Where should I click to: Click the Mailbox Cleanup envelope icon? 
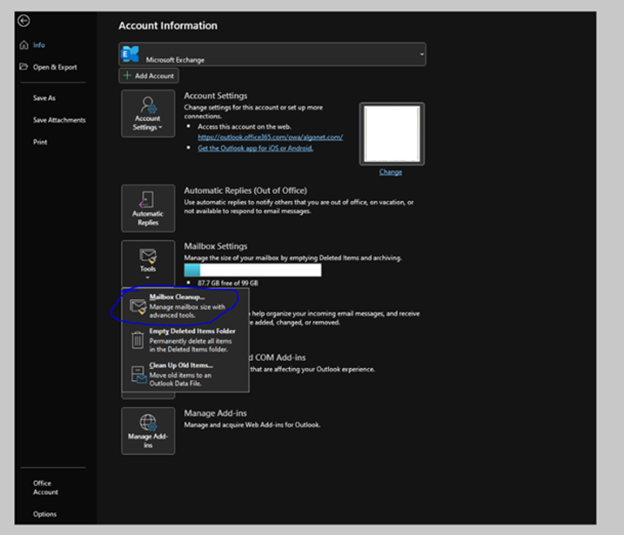coord(138,307)
